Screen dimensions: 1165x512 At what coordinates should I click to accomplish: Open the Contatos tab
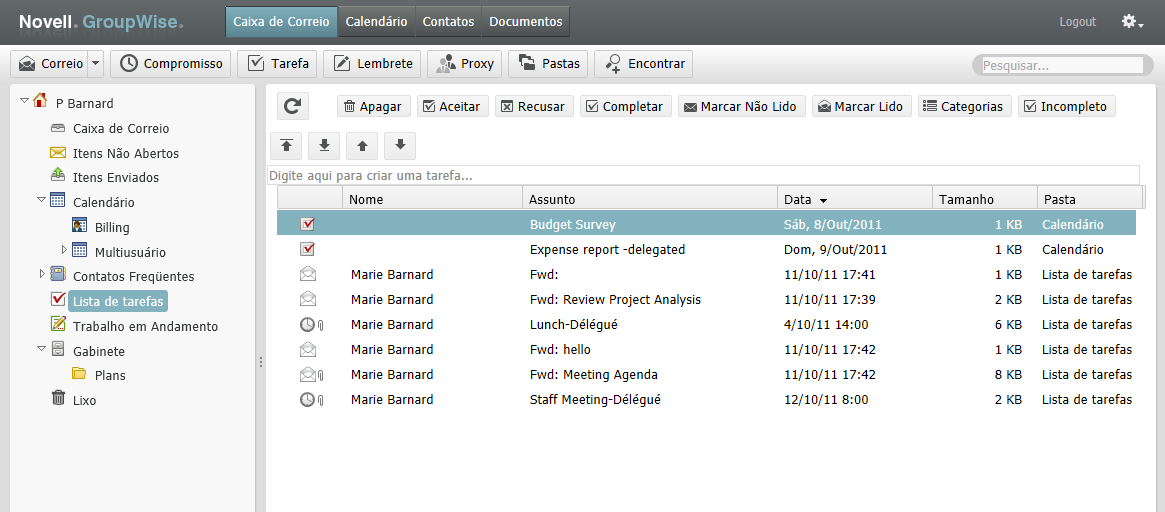[448, 22]
